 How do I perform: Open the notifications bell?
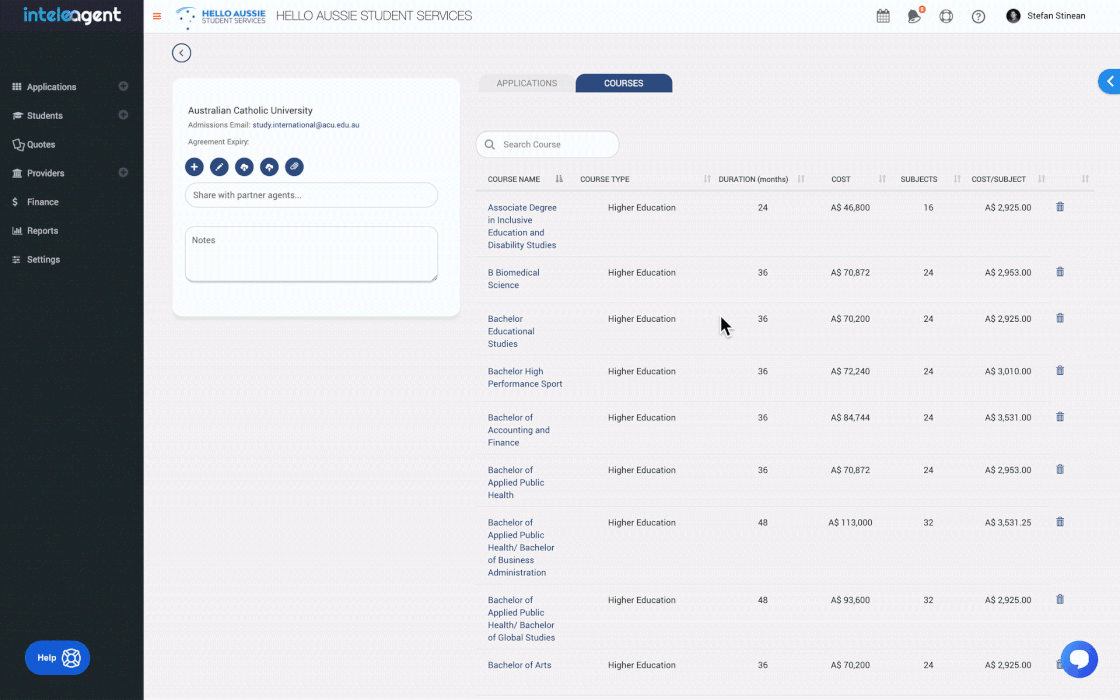[x=914, y=16]
